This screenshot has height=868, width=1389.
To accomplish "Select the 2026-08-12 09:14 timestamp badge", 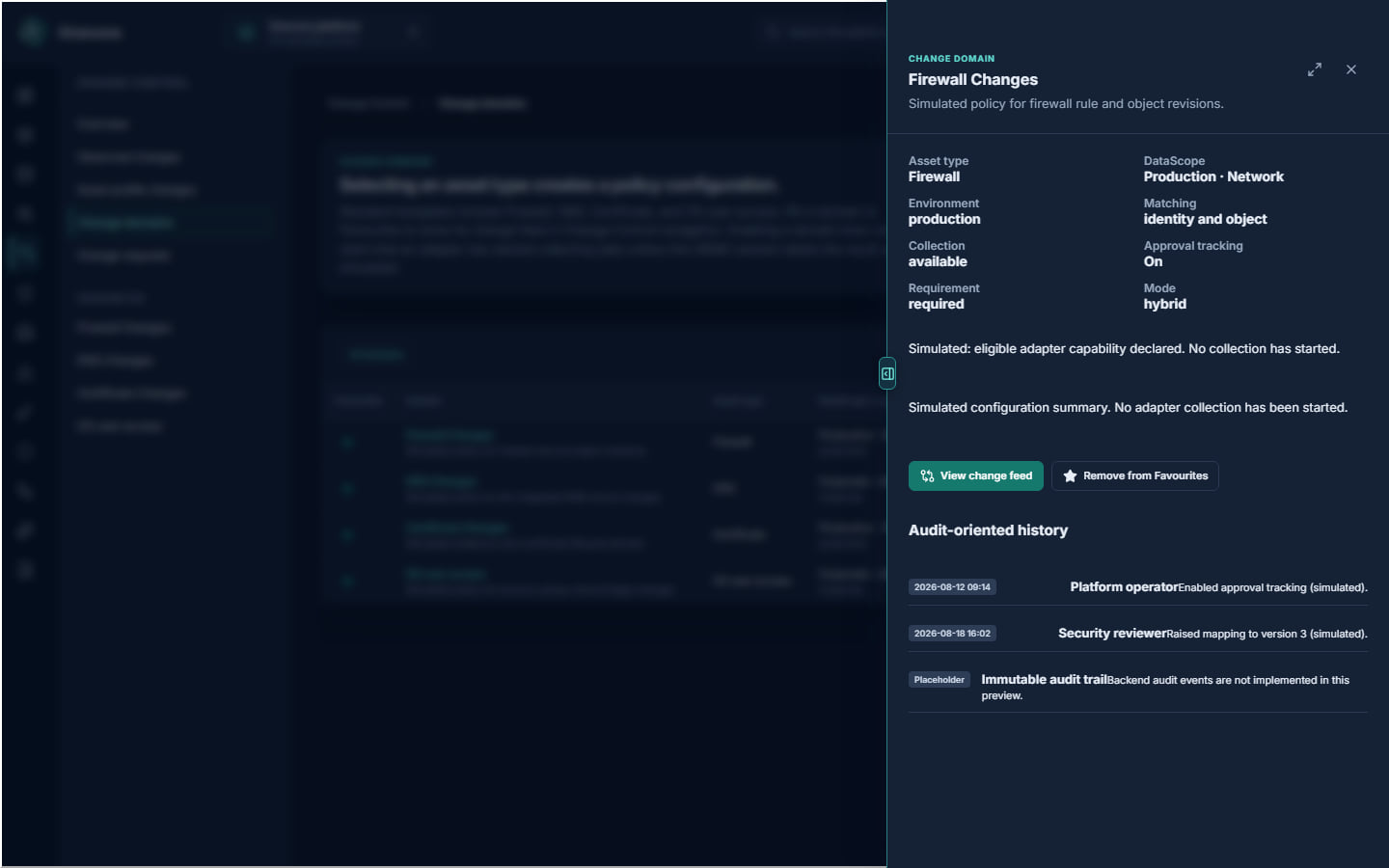I will (952, 586).
